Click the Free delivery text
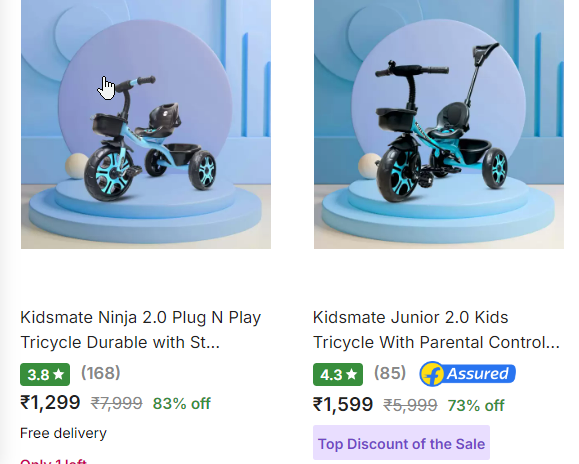Image resolution: width=579 pixels, height=464 pixels. click(64, 433)
